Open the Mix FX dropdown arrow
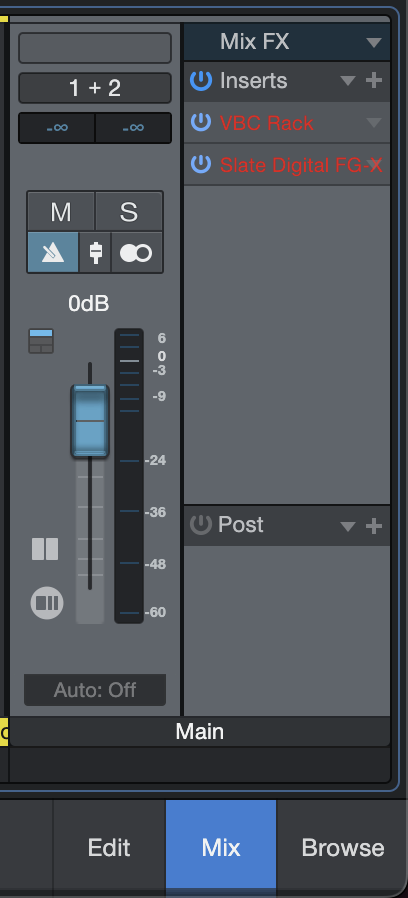Viewport: 408px width, 898px height. (x=374, y=42)
